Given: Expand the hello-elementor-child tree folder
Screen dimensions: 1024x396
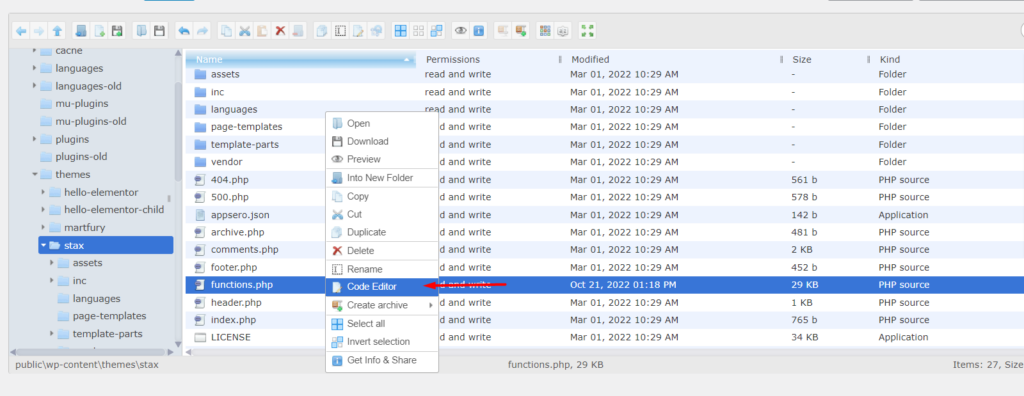Looking at the screenshot, I should pos(43,210).
